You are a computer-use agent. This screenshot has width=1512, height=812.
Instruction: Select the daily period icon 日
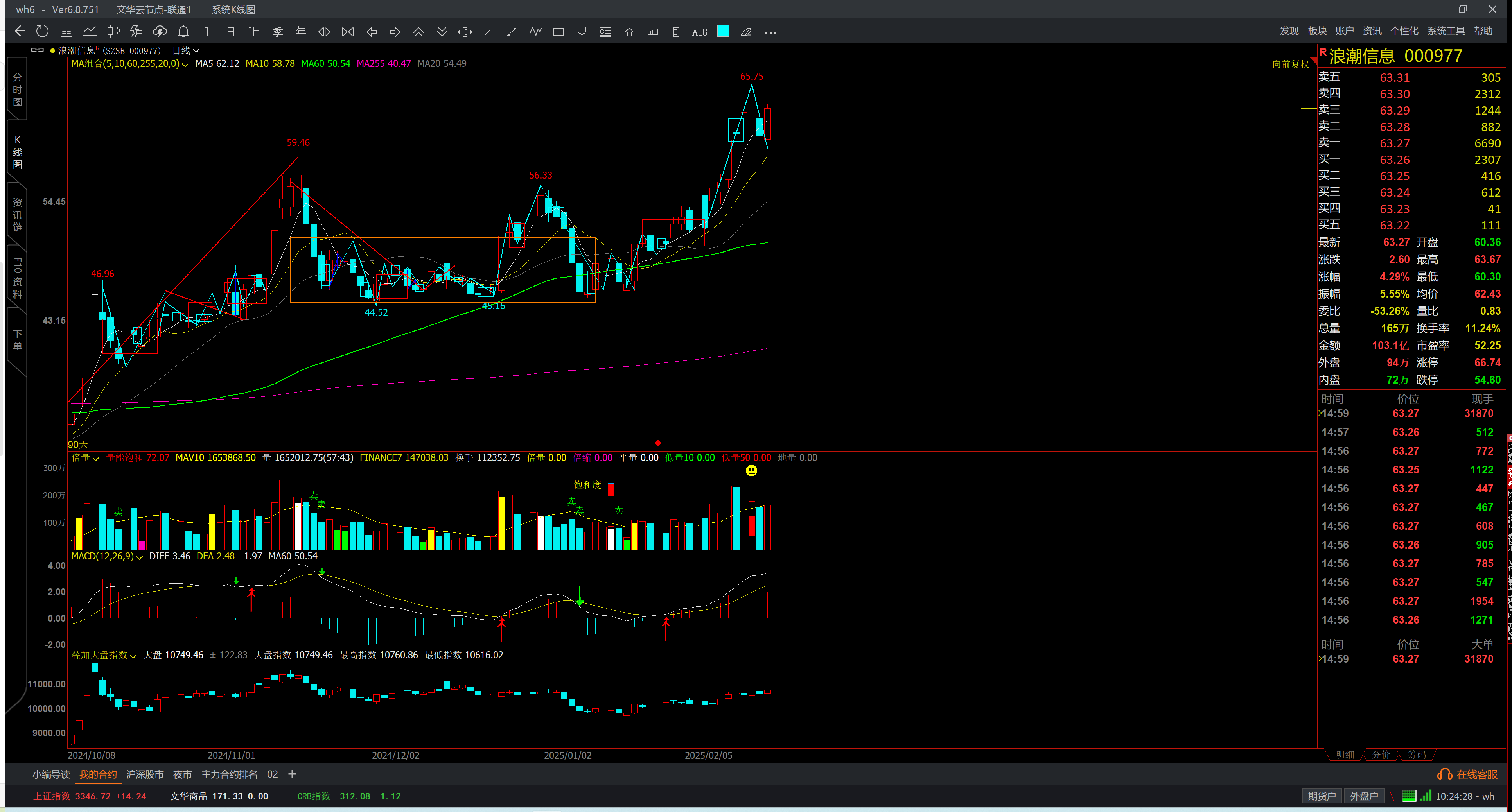coord(231,32)
